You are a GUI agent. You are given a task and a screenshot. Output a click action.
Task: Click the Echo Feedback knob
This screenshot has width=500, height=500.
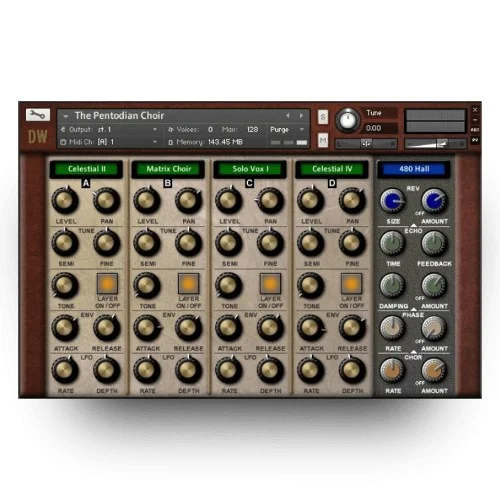point(434,243)
